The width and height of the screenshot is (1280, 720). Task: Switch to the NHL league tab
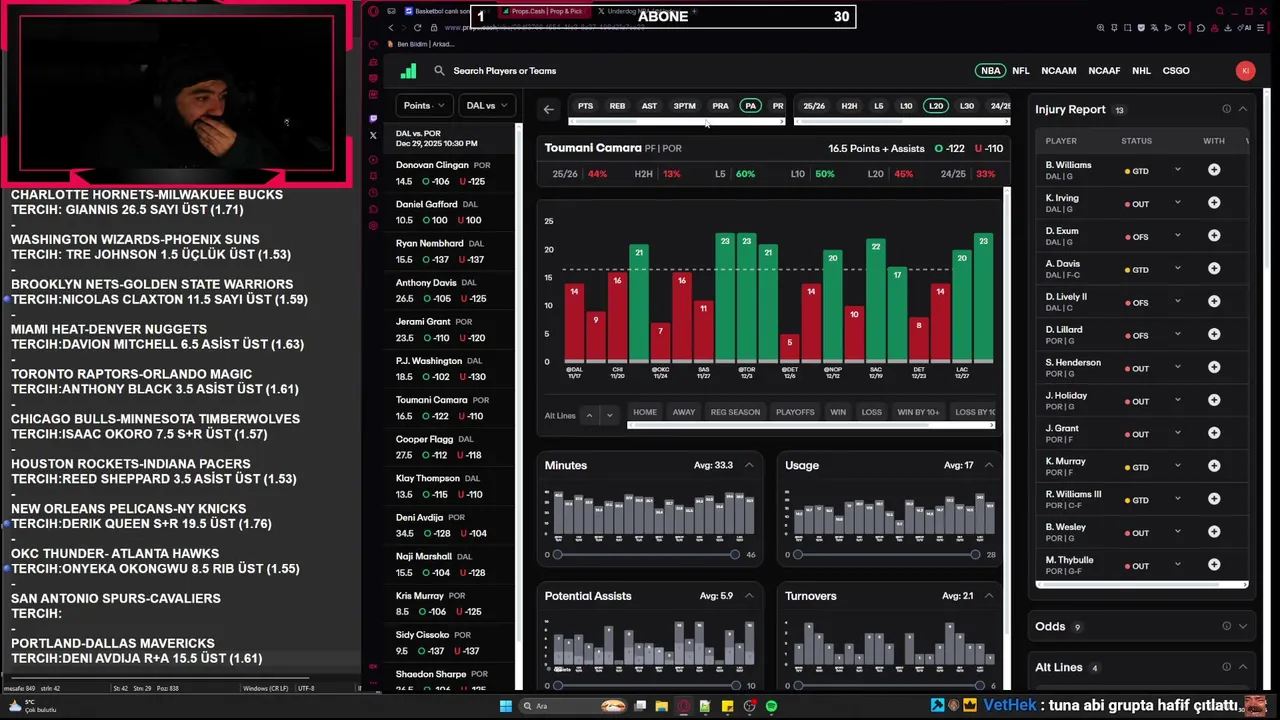point(1141,71)
